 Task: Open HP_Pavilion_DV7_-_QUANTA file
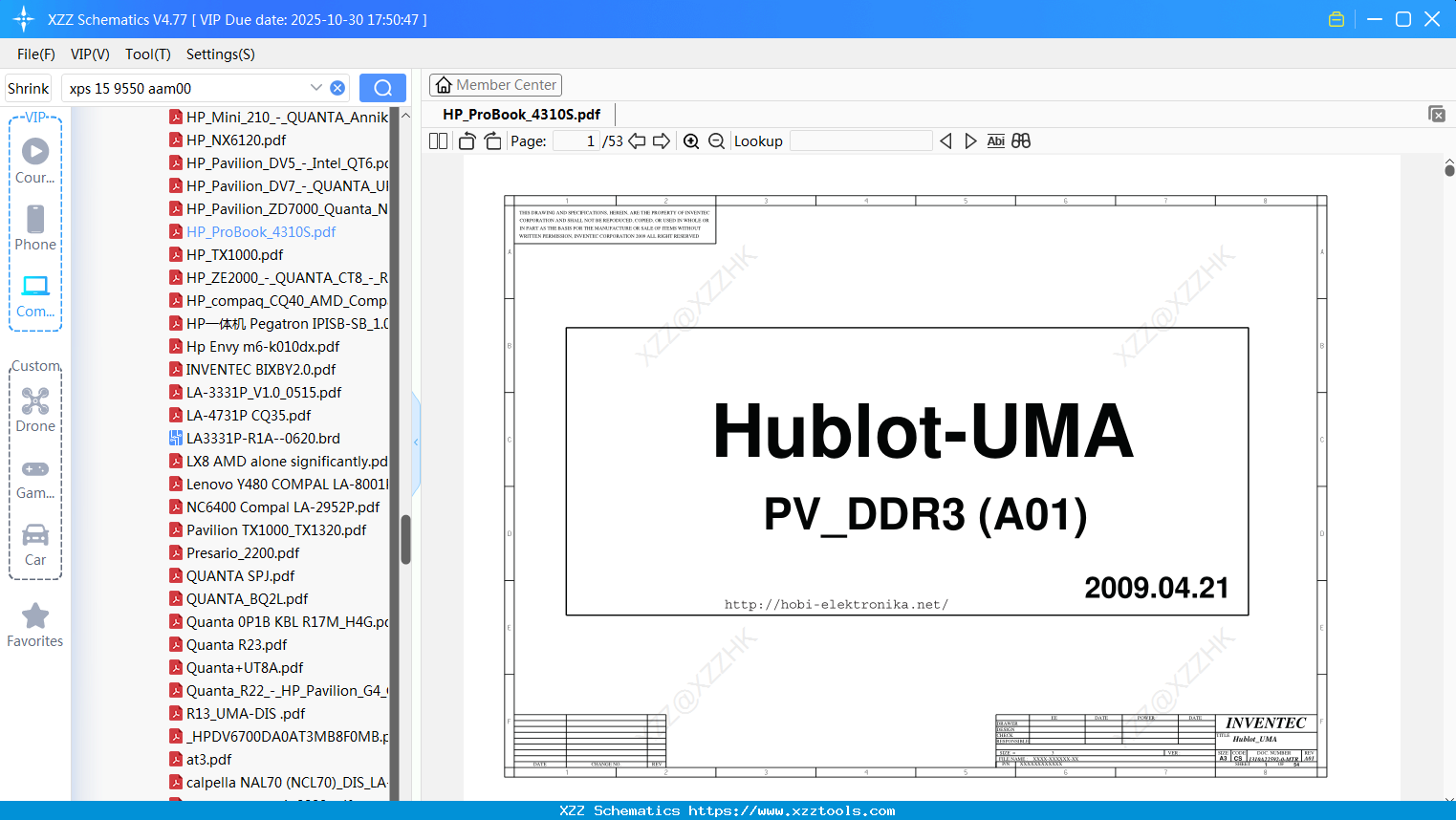[278, 185]
